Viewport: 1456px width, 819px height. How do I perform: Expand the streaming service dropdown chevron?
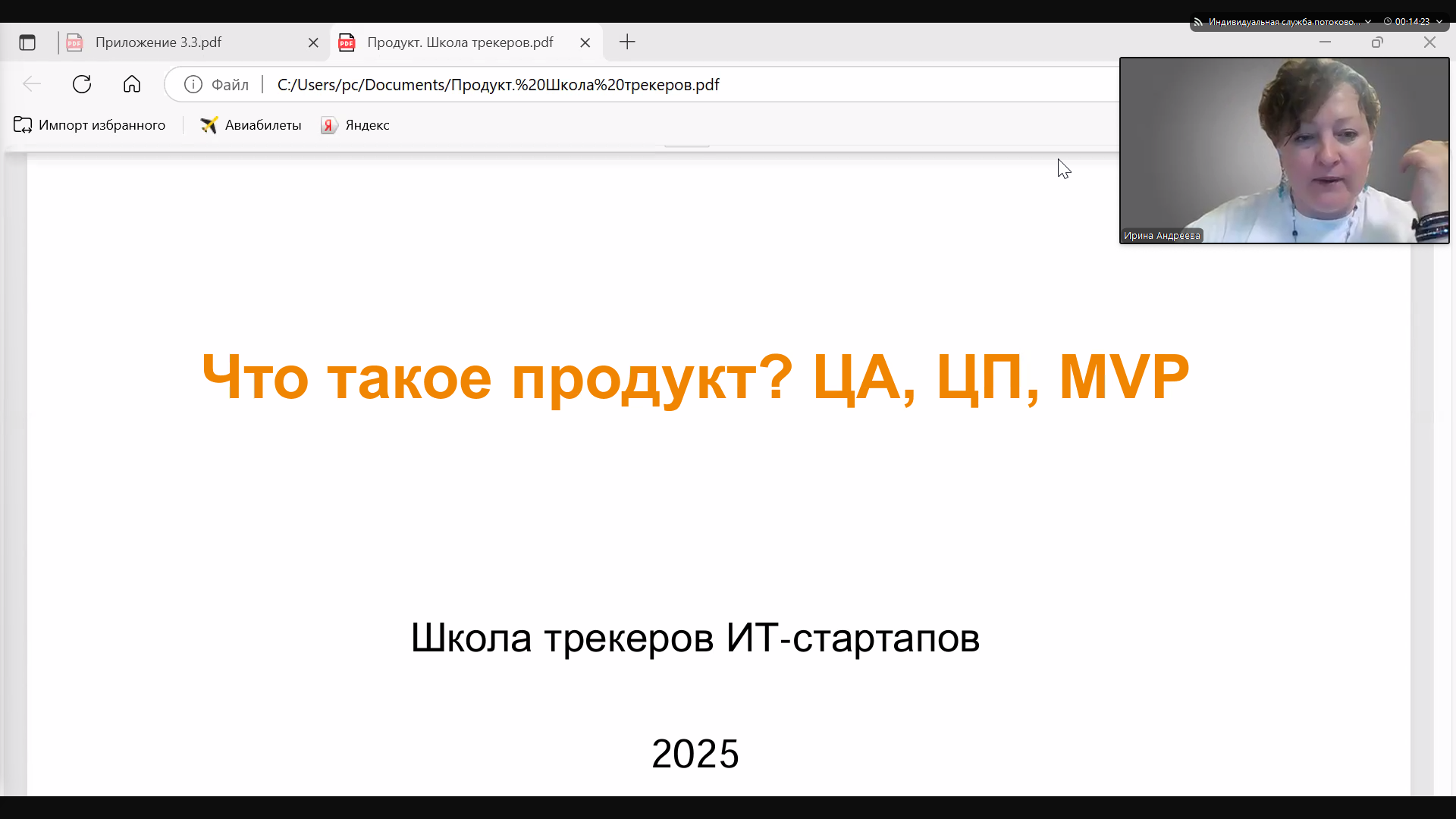tap(1368, 22)
